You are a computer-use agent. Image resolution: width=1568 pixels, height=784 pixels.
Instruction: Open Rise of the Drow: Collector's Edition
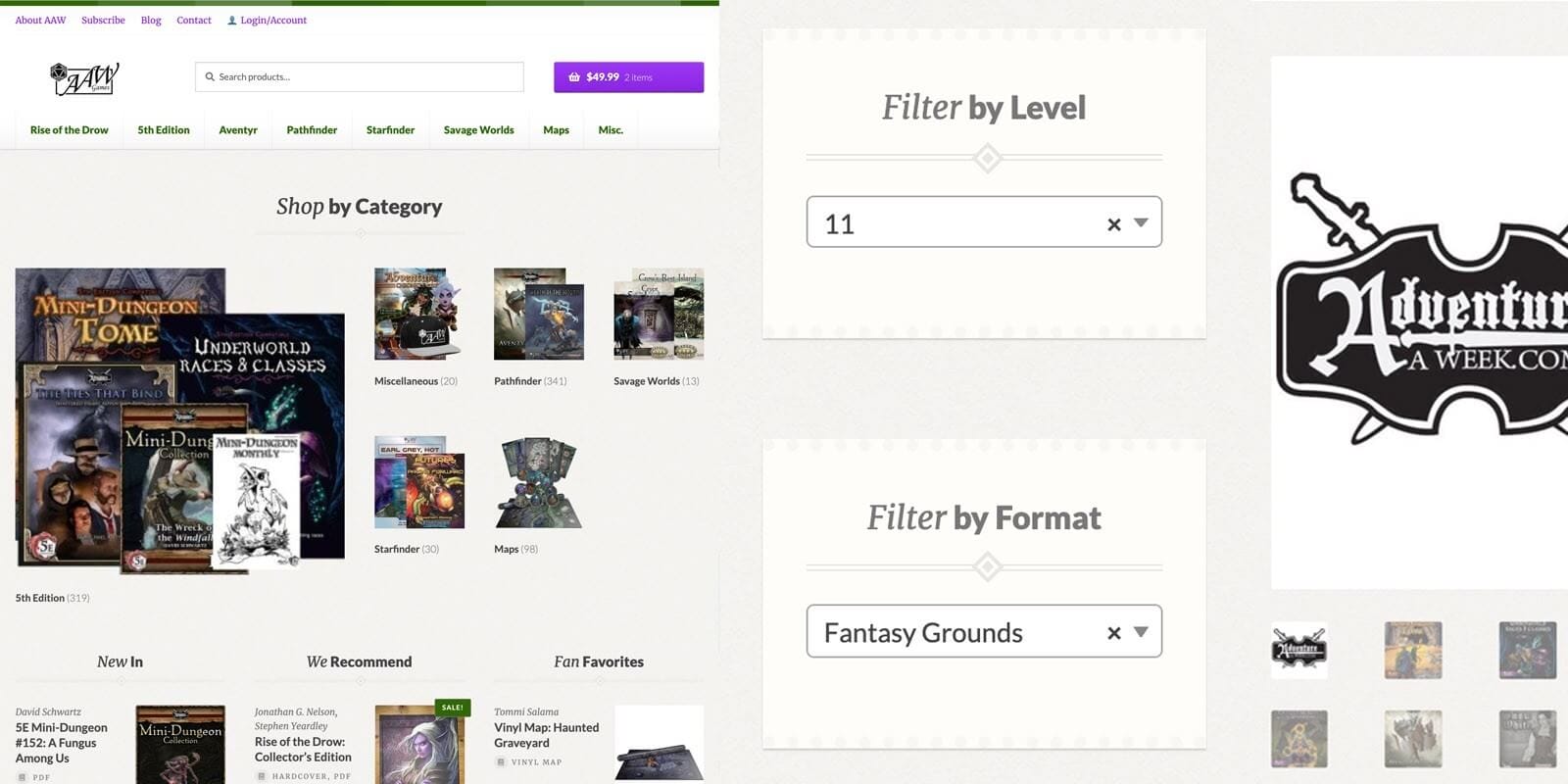(x=303, y=750)
